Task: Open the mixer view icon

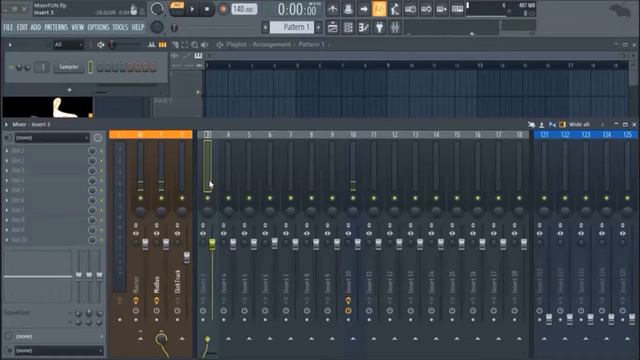Action: tap(395, 27)
